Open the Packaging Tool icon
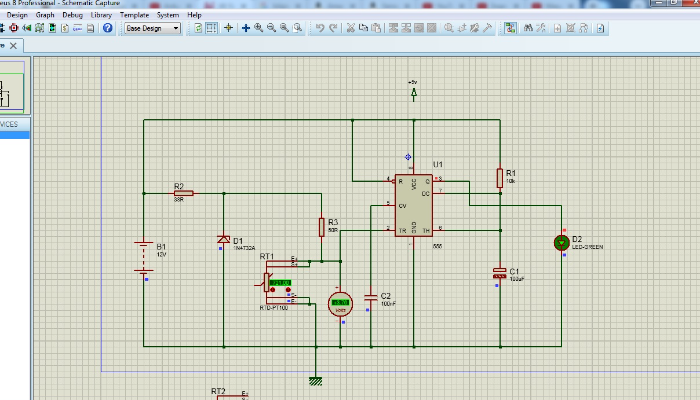This screenshot has width=700, height=400. tap(475, 28)
